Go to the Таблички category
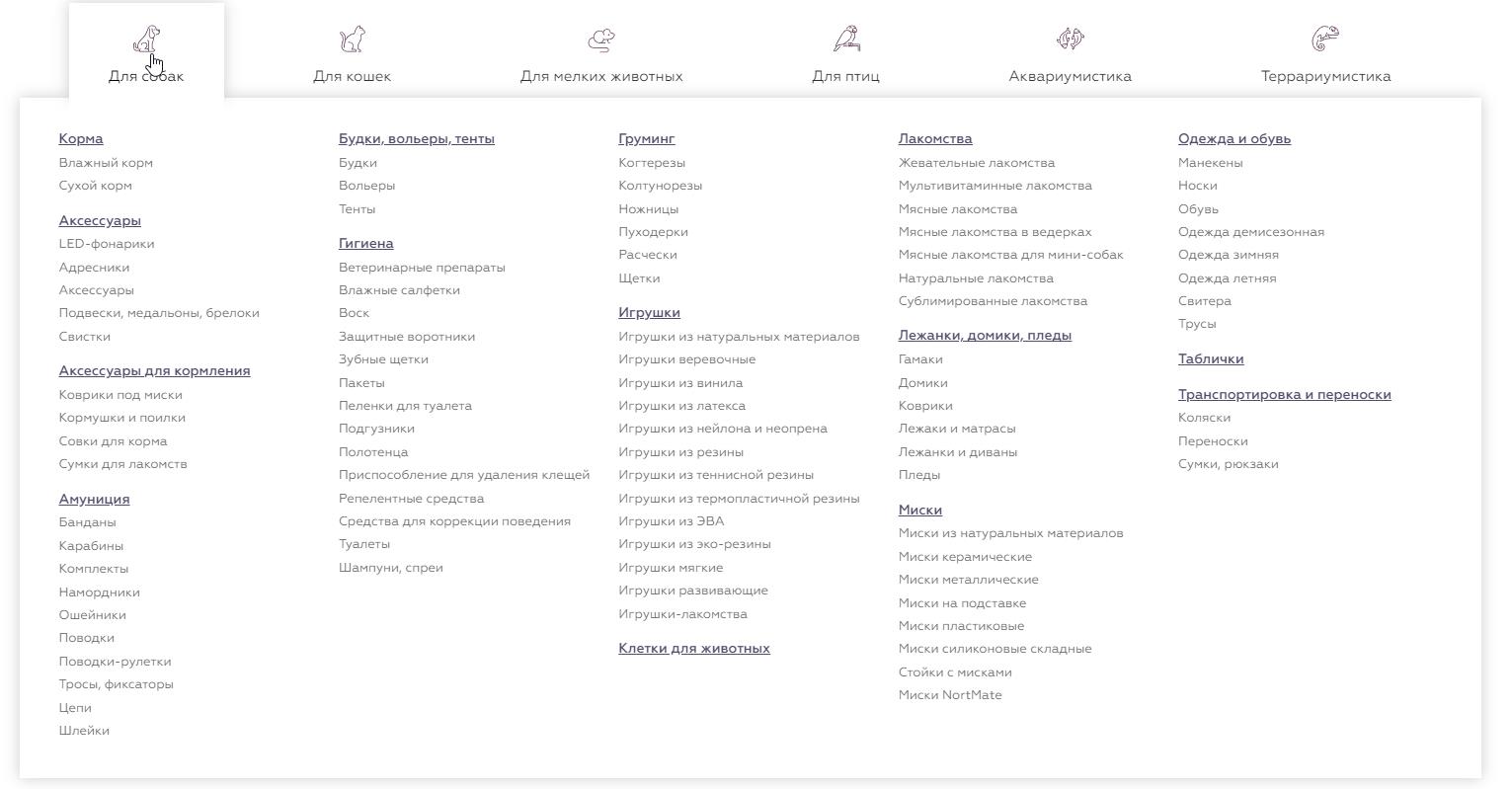The width and height of the screenshot is (1512, 789). 1211,359
